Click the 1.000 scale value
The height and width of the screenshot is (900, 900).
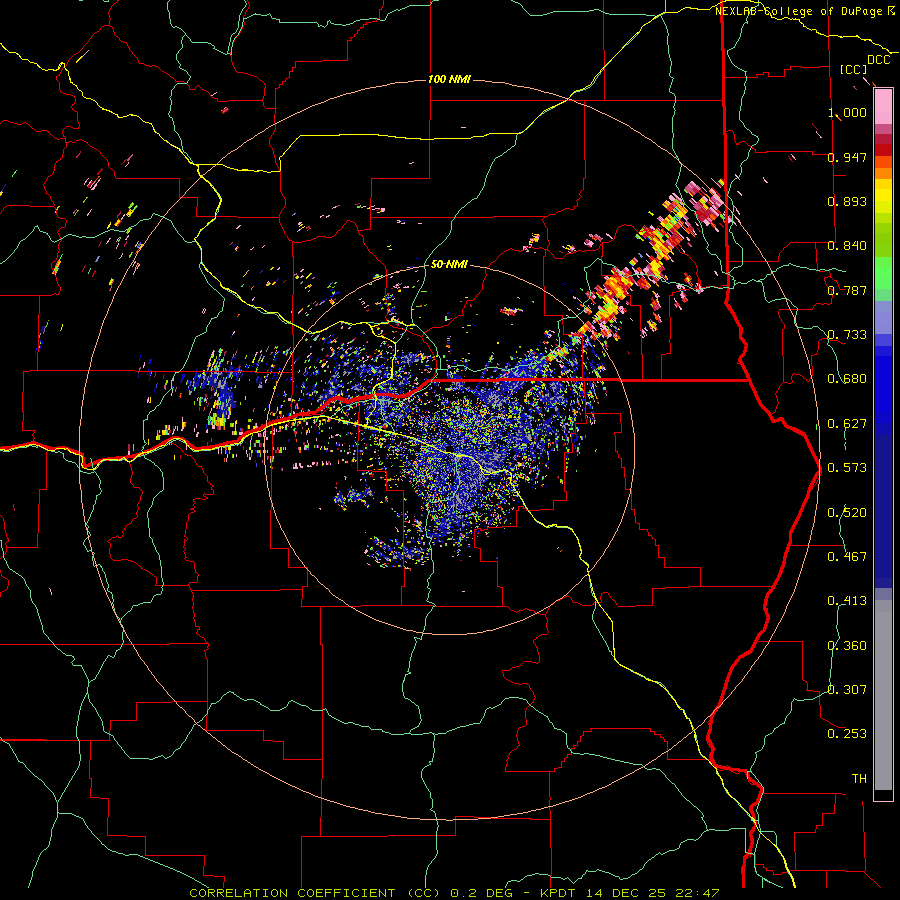point(847,112)
